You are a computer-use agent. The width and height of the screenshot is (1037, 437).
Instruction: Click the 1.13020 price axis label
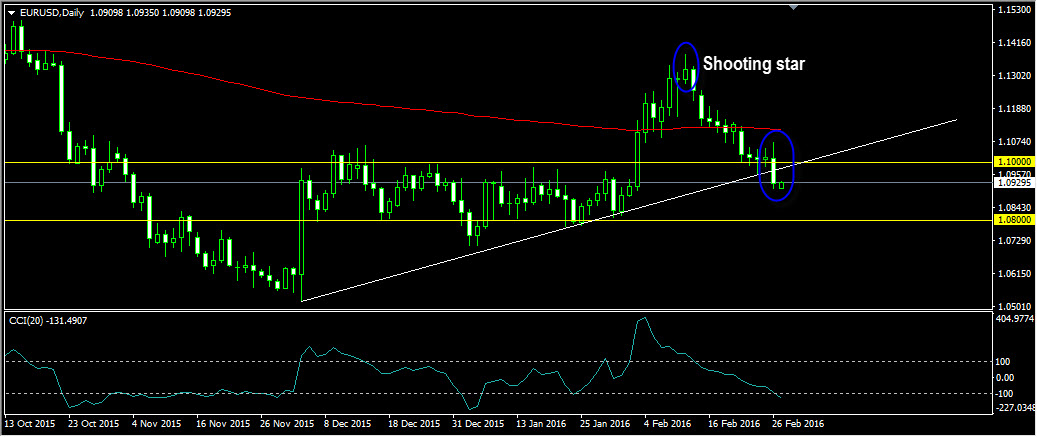(1016, 76)
